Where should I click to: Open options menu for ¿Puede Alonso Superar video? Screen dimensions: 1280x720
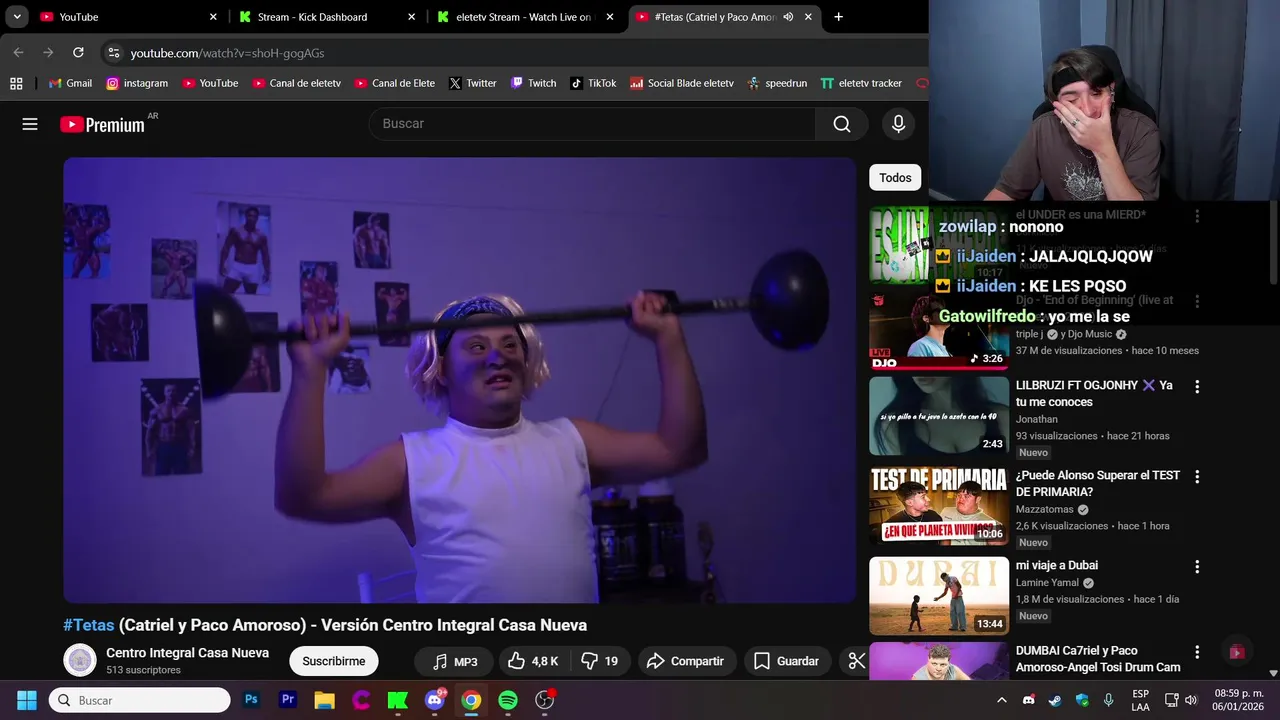click(x=1197, y=476)
